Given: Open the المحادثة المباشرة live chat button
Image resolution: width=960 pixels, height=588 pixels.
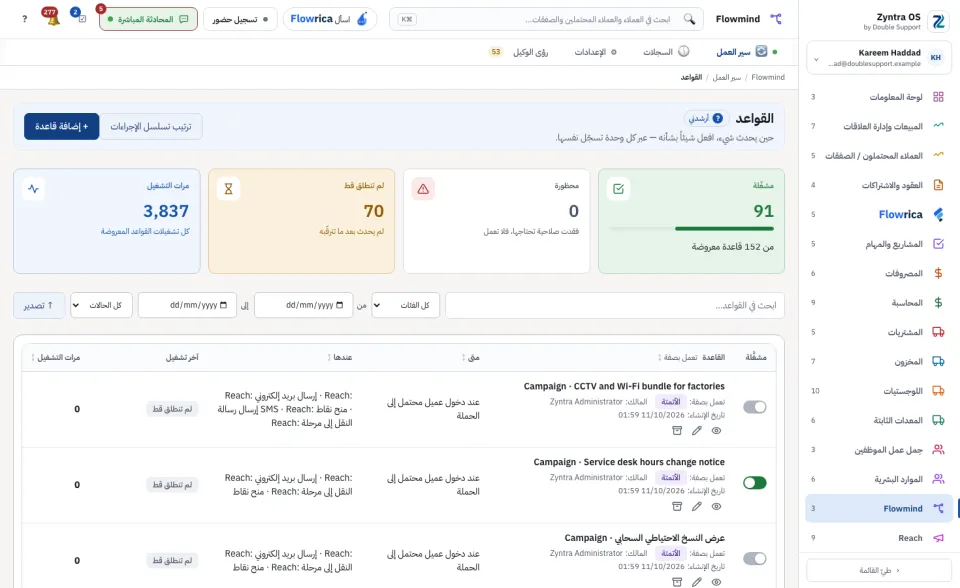Looking at the screenshot, I should pos(148,19).
